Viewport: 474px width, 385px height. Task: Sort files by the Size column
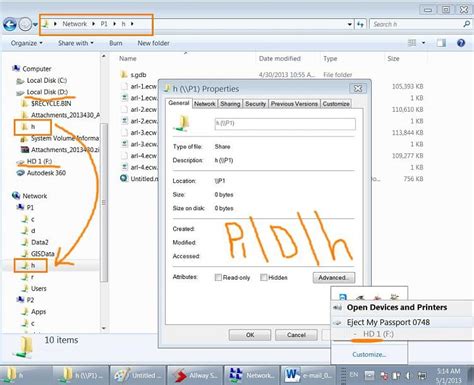(393, 59)
